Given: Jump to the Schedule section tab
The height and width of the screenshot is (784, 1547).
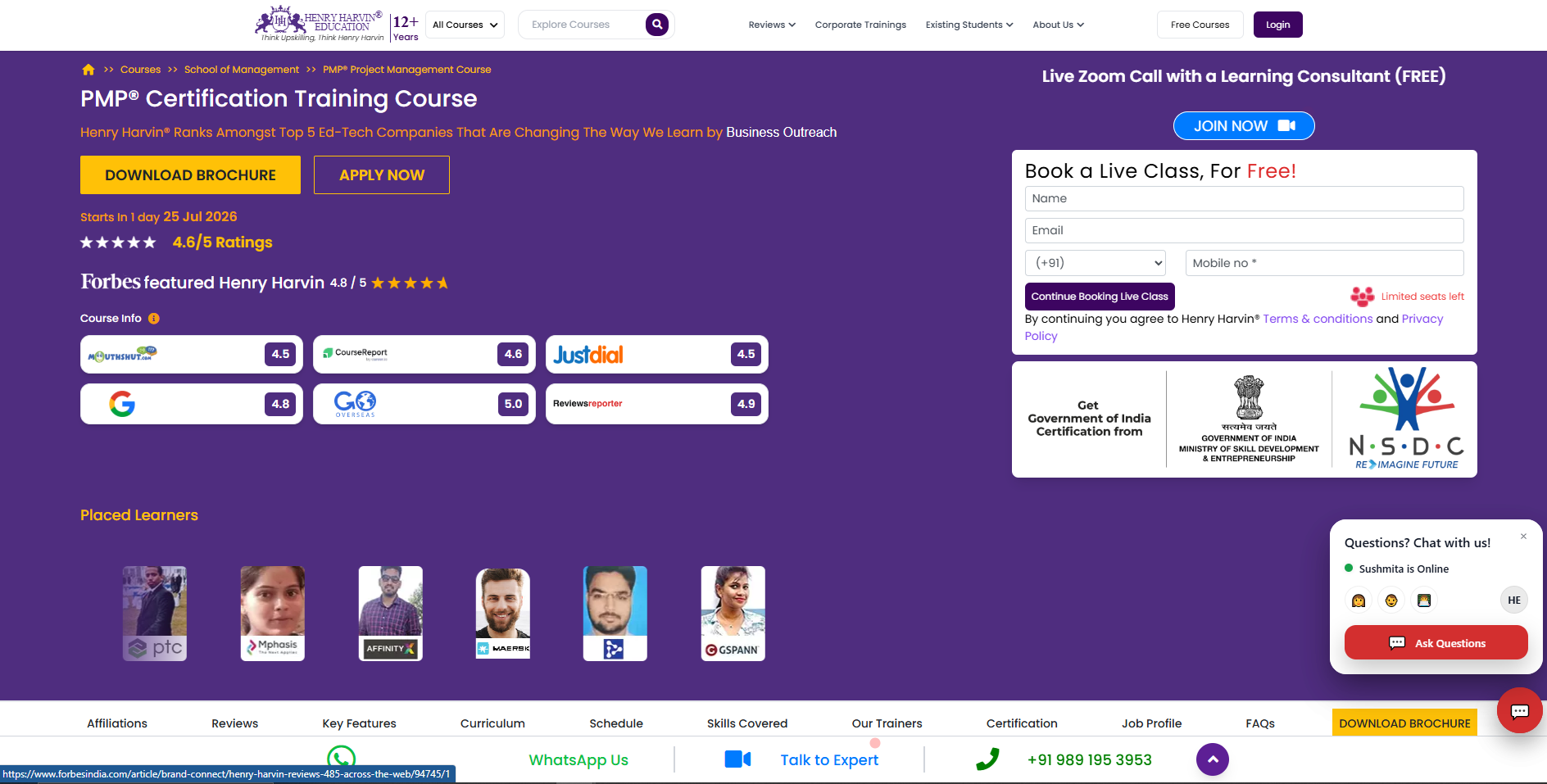Looking at the screenshot, I should tap(616, 723).
